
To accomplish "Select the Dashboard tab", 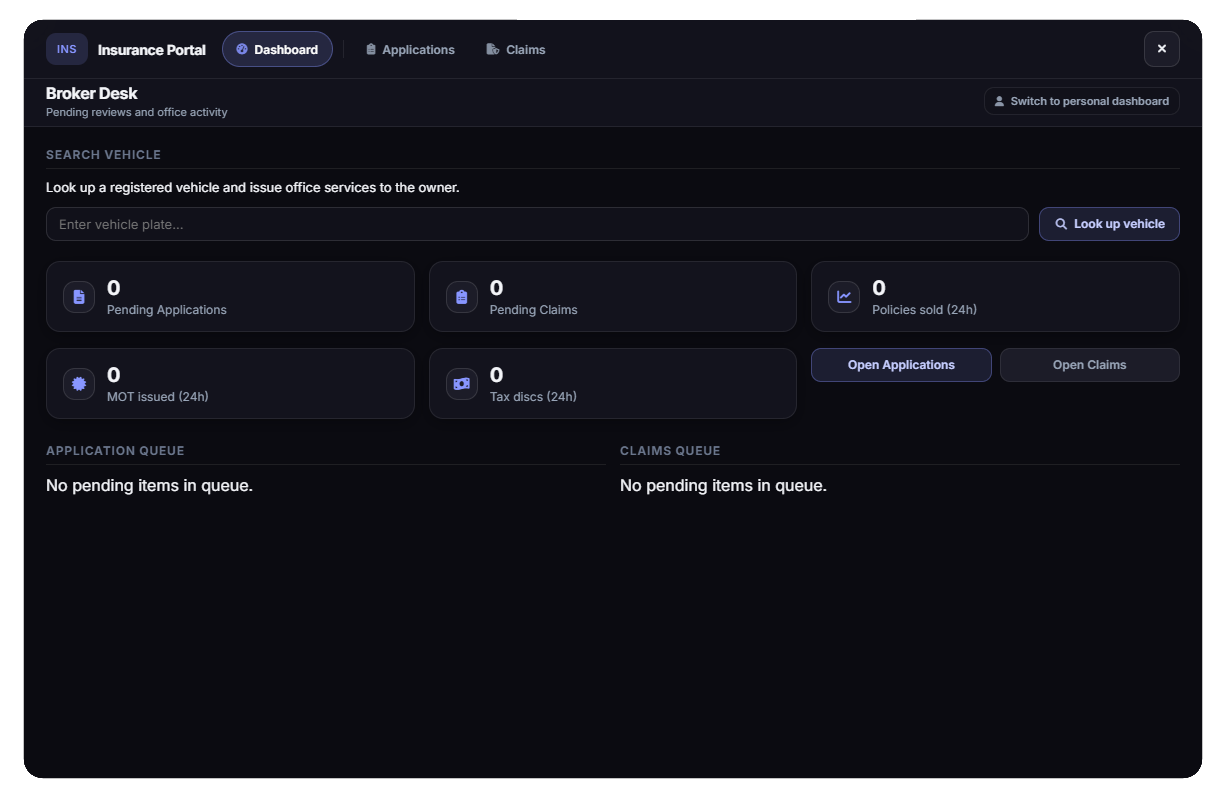I will pyautogui.click(x=277, y=49).
